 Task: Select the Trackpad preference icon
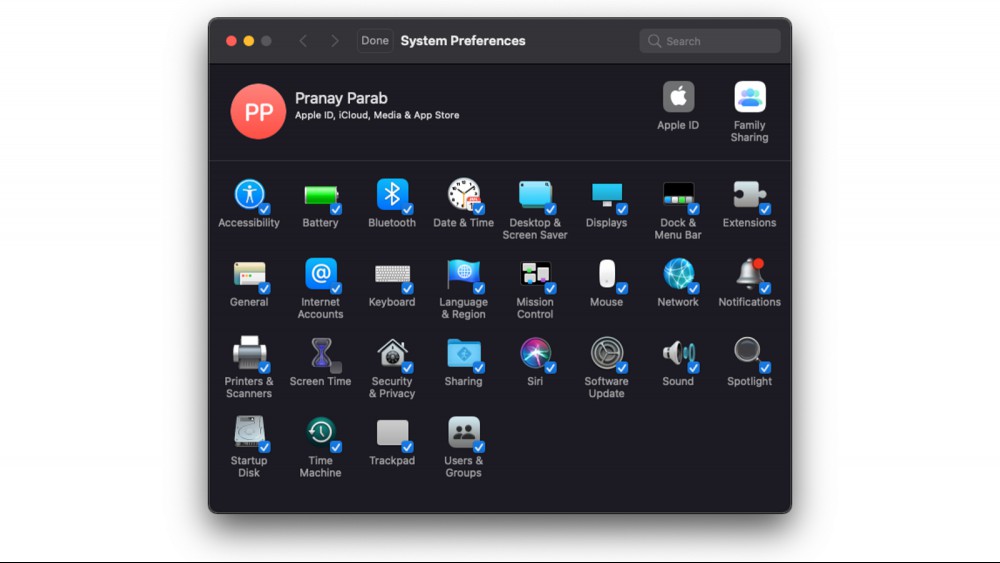click(x=392, y=432)
